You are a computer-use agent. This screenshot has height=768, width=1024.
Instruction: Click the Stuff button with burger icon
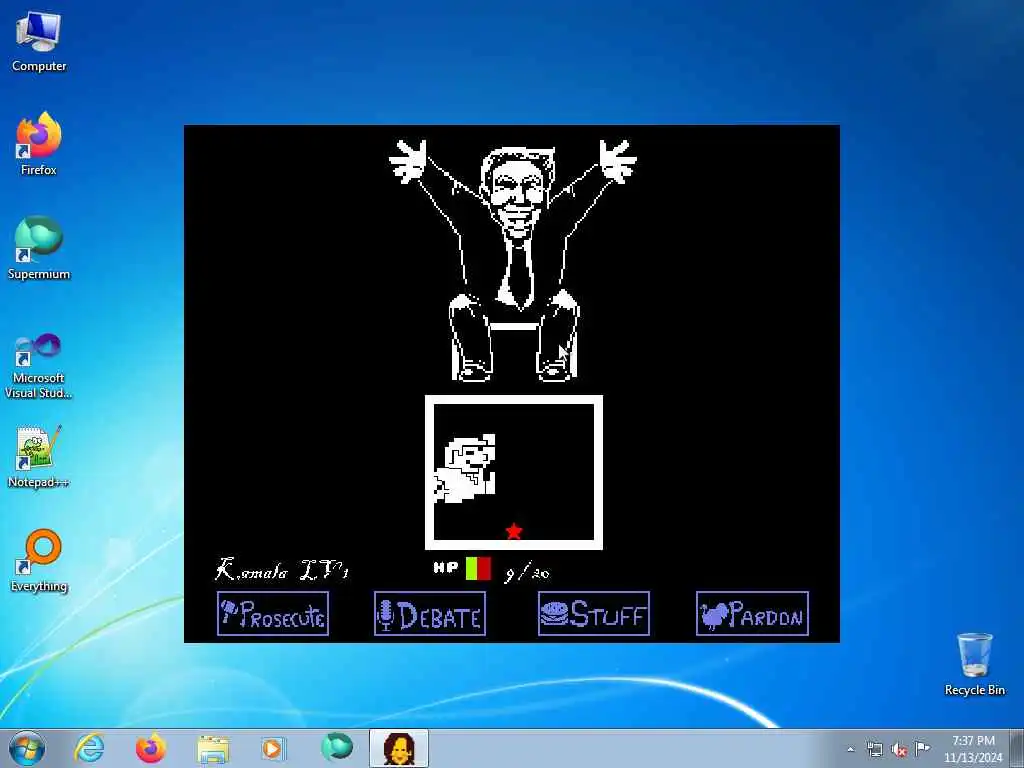(x=594, y=613)
